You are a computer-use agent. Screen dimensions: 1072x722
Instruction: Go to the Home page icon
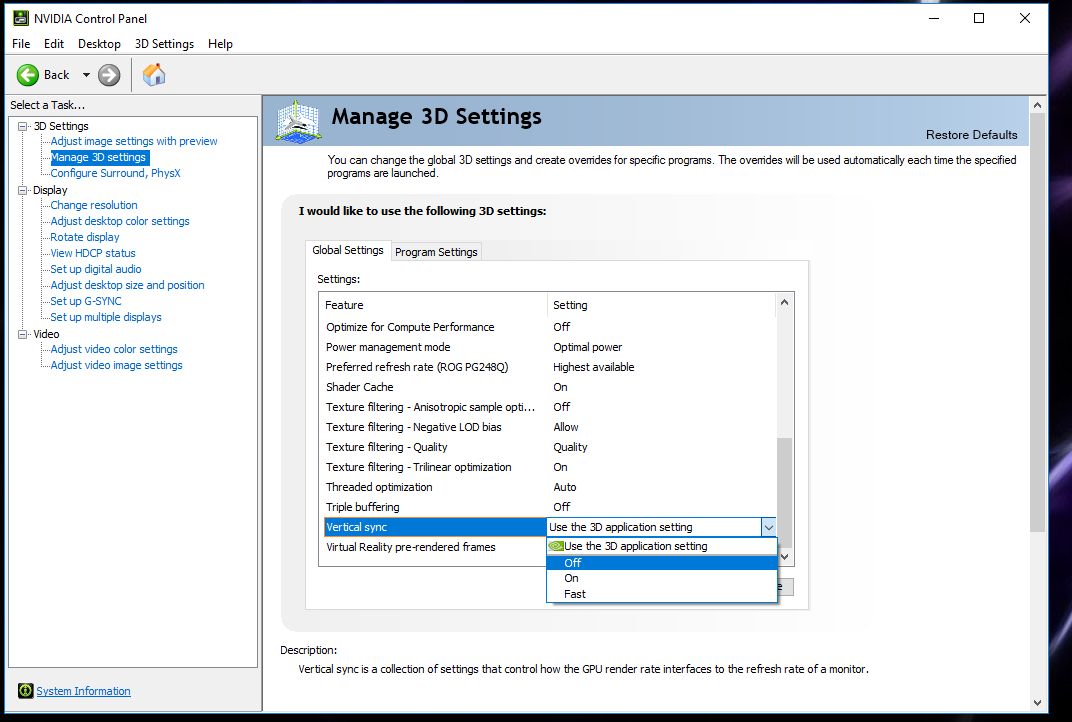click(154, 75)
